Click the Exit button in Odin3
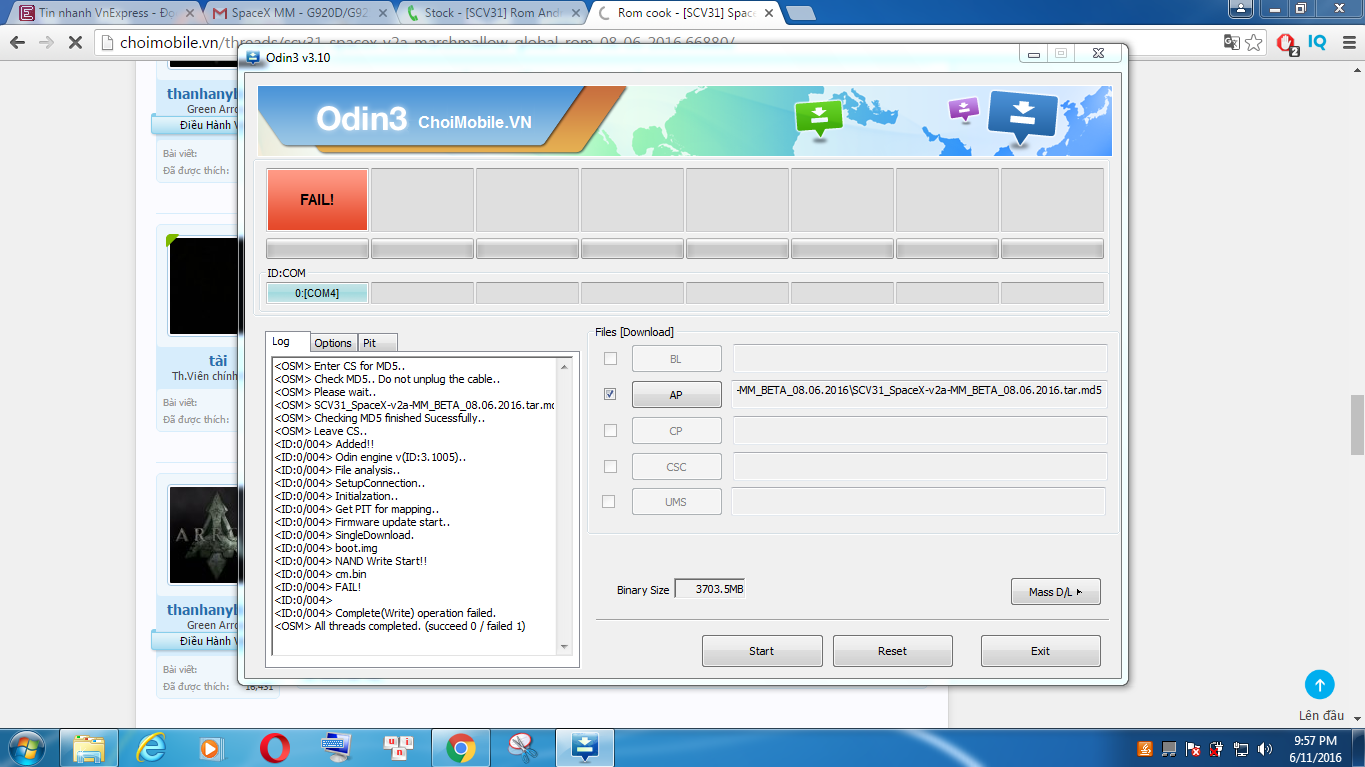Screen dimensions: 1365x767 [1040, 651]
